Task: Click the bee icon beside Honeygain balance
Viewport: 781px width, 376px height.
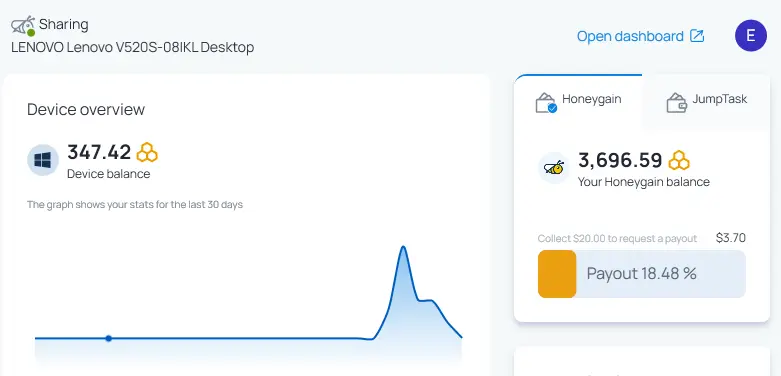Action: click(x=554, y=168)
